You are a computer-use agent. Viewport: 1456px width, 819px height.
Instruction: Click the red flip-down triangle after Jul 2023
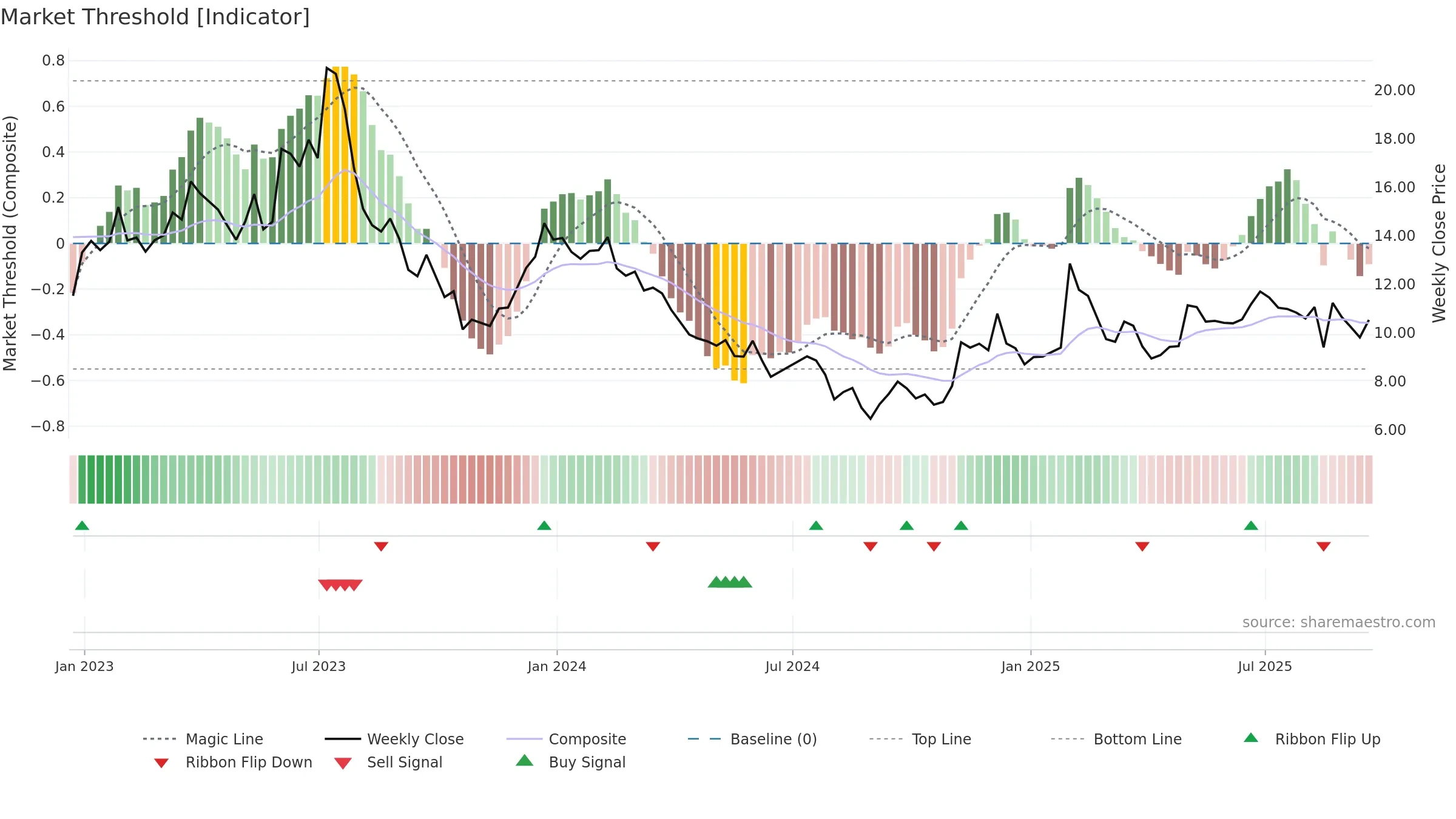tap(381, 547)
